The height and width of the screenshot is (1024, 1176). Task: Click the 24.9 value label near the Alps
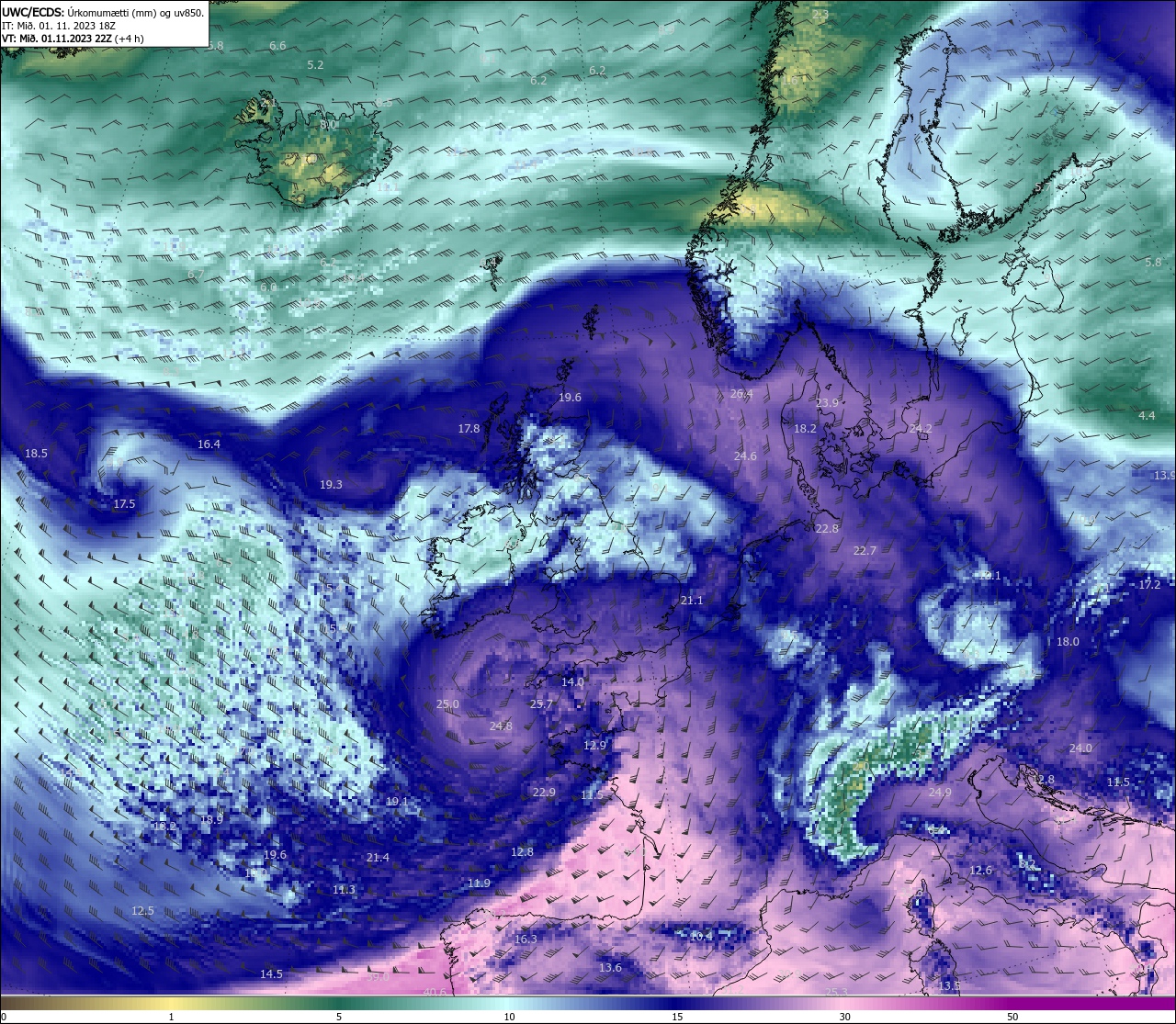point(940,793)
